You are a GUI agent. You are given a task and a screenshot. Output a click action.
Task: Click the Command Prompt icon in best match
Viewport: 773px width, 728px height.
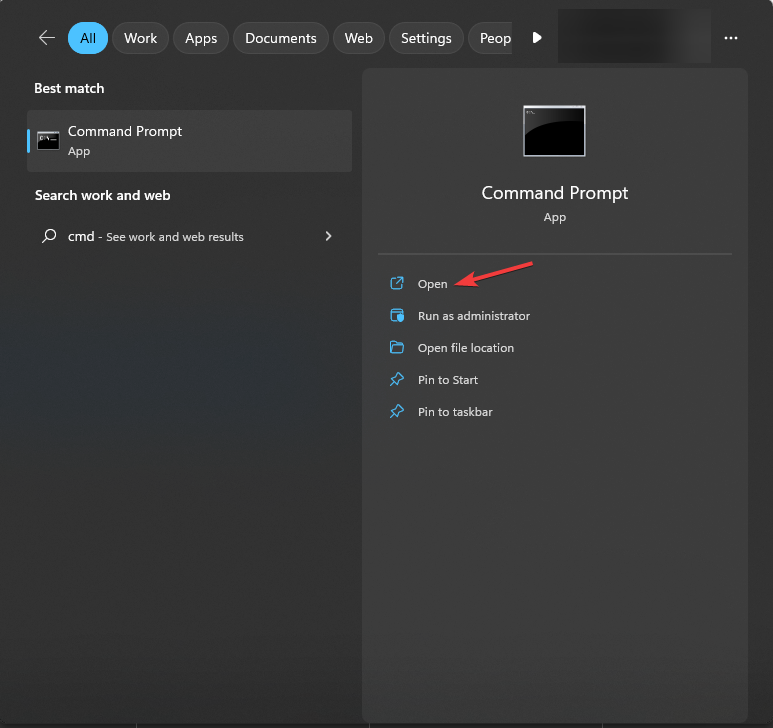[48, 141]
